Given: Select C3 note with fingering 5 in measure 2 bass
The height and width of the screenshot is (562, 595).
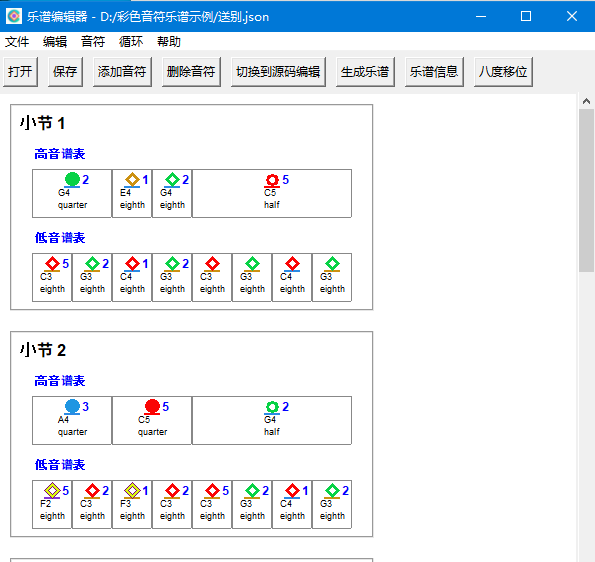Looking at the screenshot, I should (x=212, y=504).
